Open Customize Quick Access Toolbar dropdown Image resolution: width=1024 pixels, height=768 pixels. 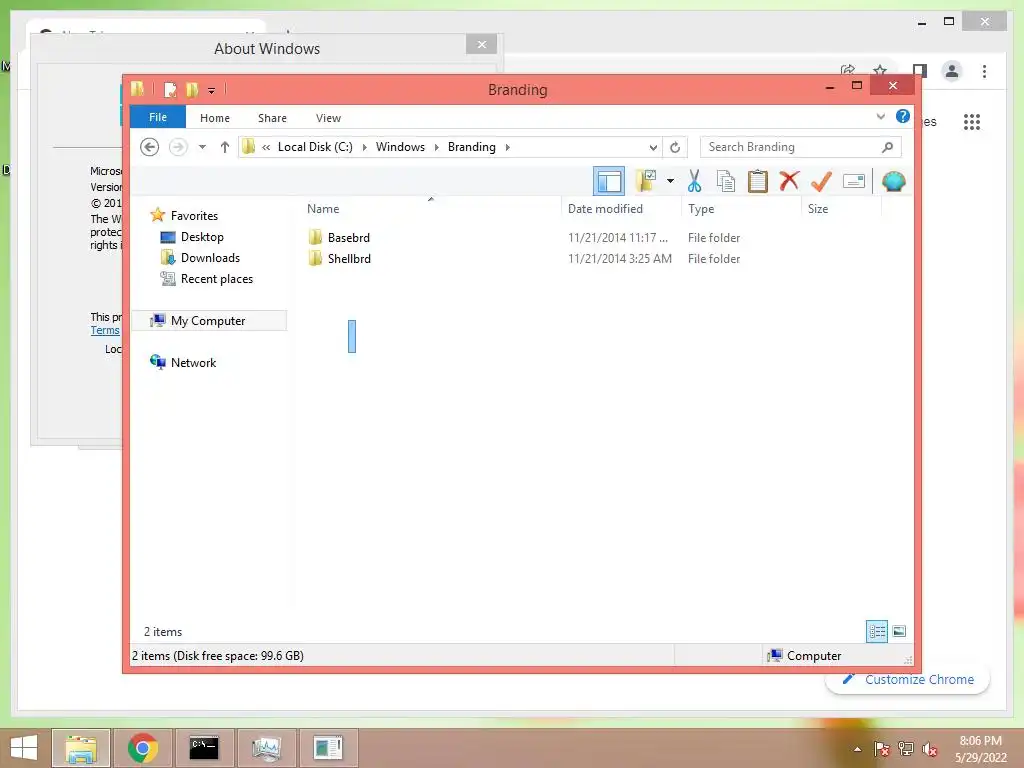212,91
